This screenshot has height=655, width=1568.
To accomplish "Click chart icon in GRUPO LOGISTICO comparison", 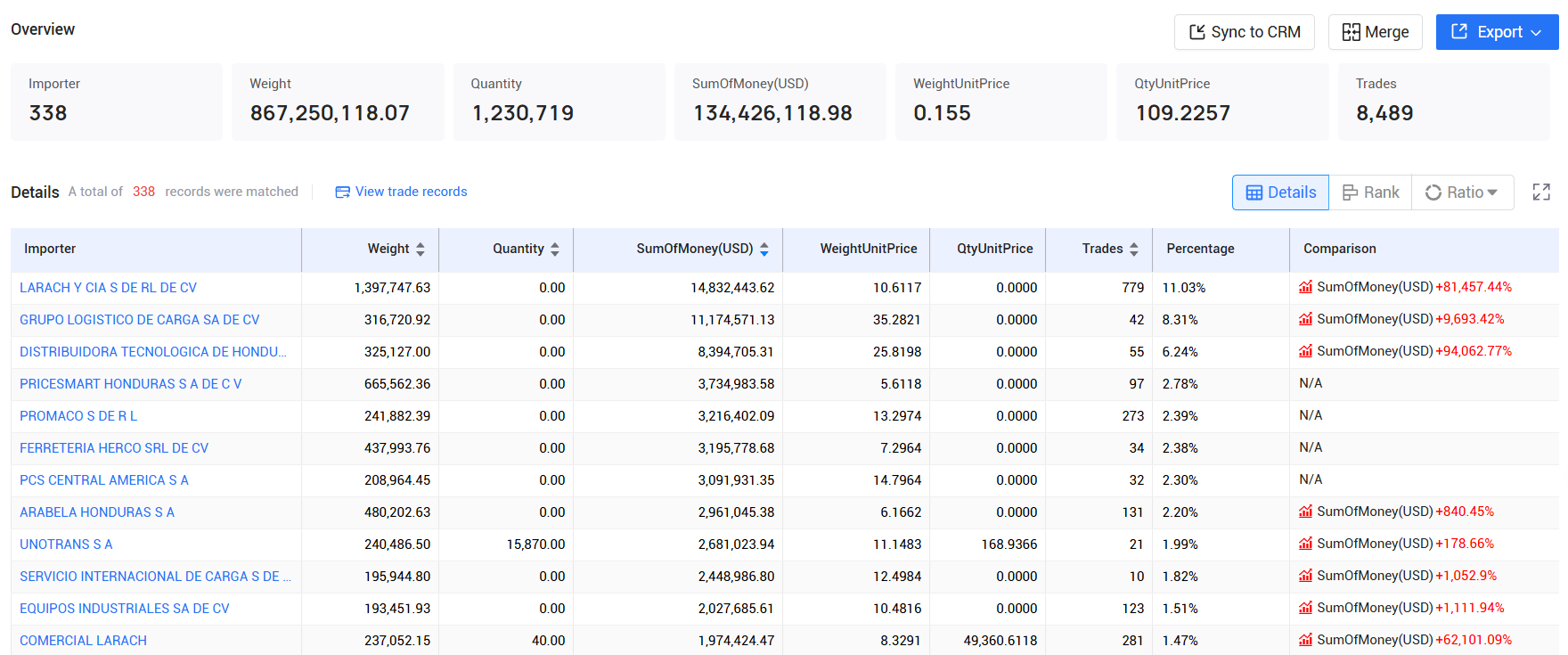I will pos(1305,319).
